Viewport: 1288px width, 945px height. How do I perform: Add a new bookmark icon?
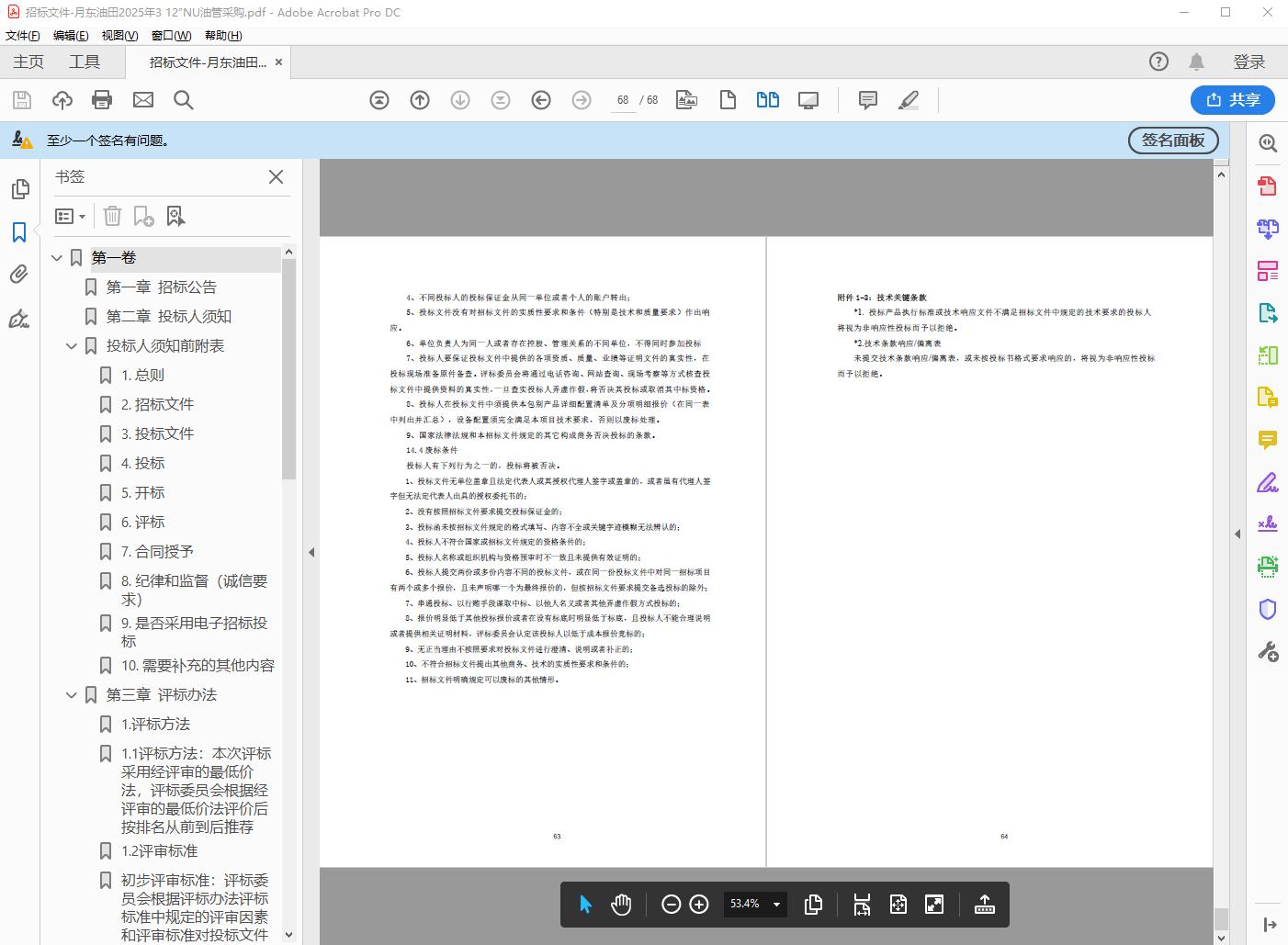pyautogui.click(x=144, y=217)
